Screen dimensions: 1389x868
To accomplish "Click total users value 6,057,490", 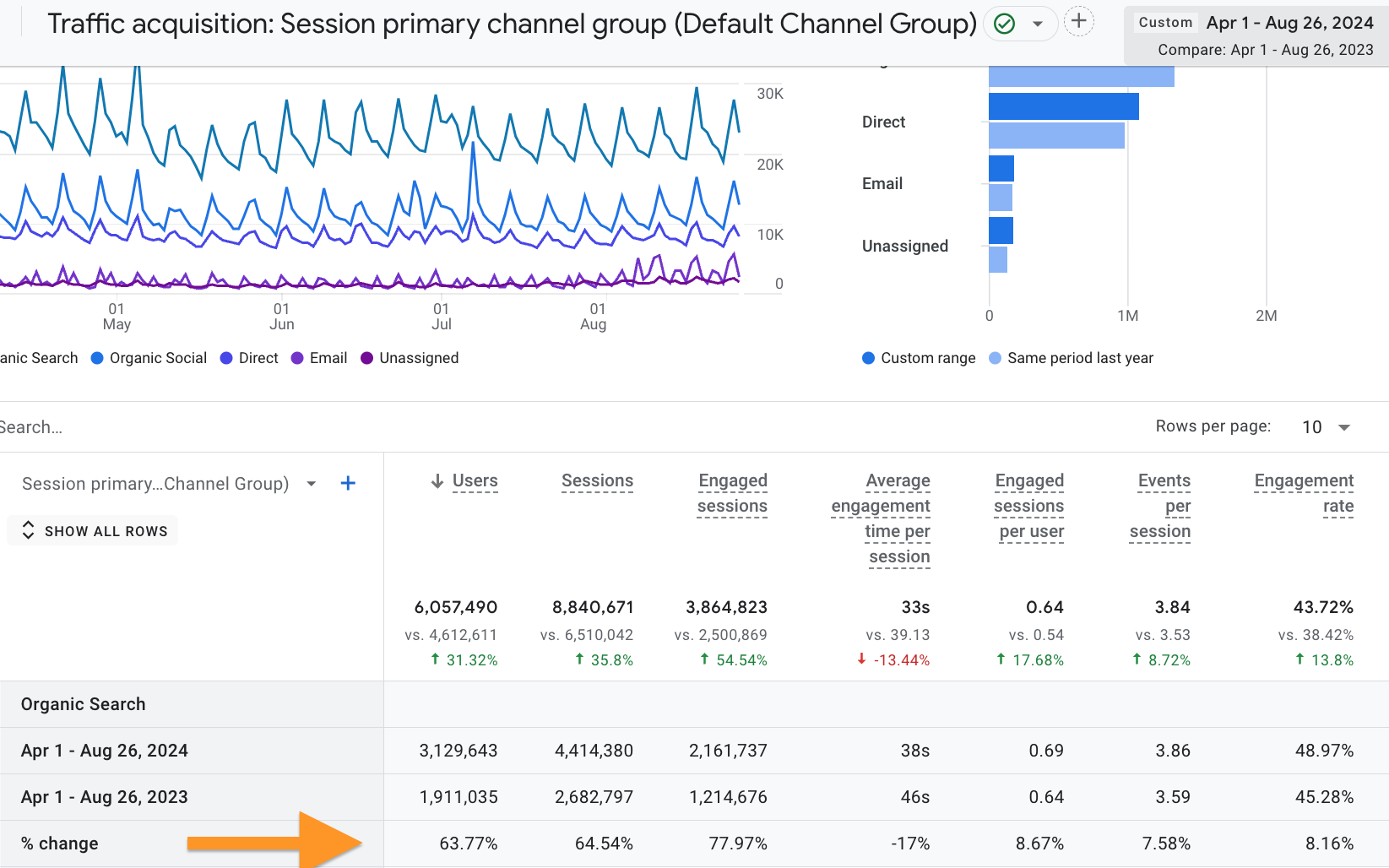I will coord(456,608).
